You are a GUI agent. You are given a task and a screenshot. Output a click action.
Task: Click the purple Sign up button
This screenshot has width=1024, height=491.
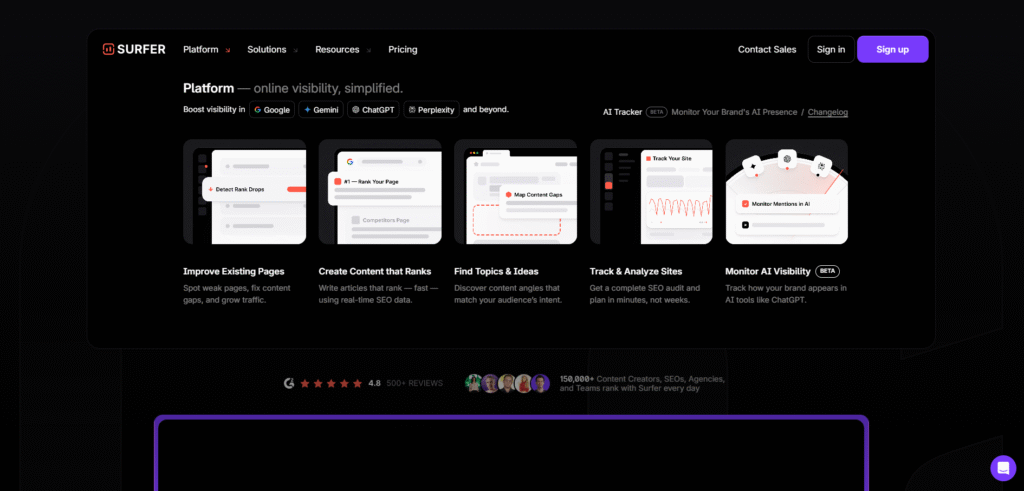(892, 50)
